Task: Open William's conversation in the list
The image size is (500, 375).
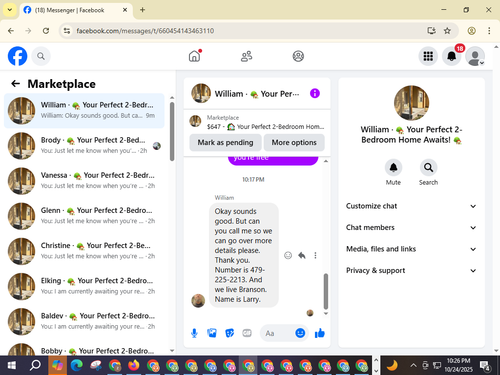Action: pyautogui.click(x=84, y=111)
